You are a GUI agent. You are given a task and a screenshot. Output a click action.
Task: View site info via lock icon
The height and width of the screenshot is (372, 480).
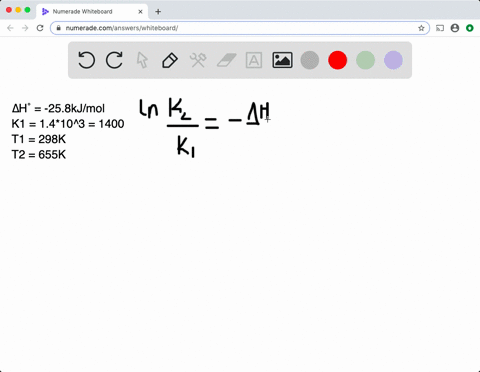[x=58, y=28]
